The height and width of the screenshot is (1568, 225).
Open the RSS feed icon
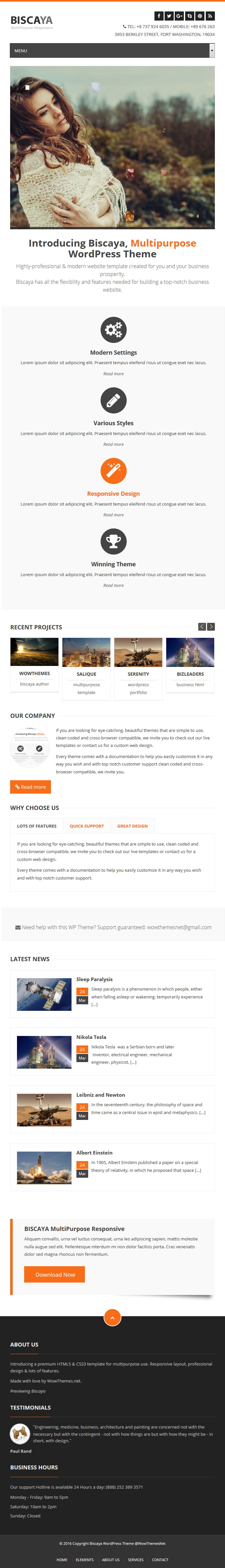coord(210,16)
